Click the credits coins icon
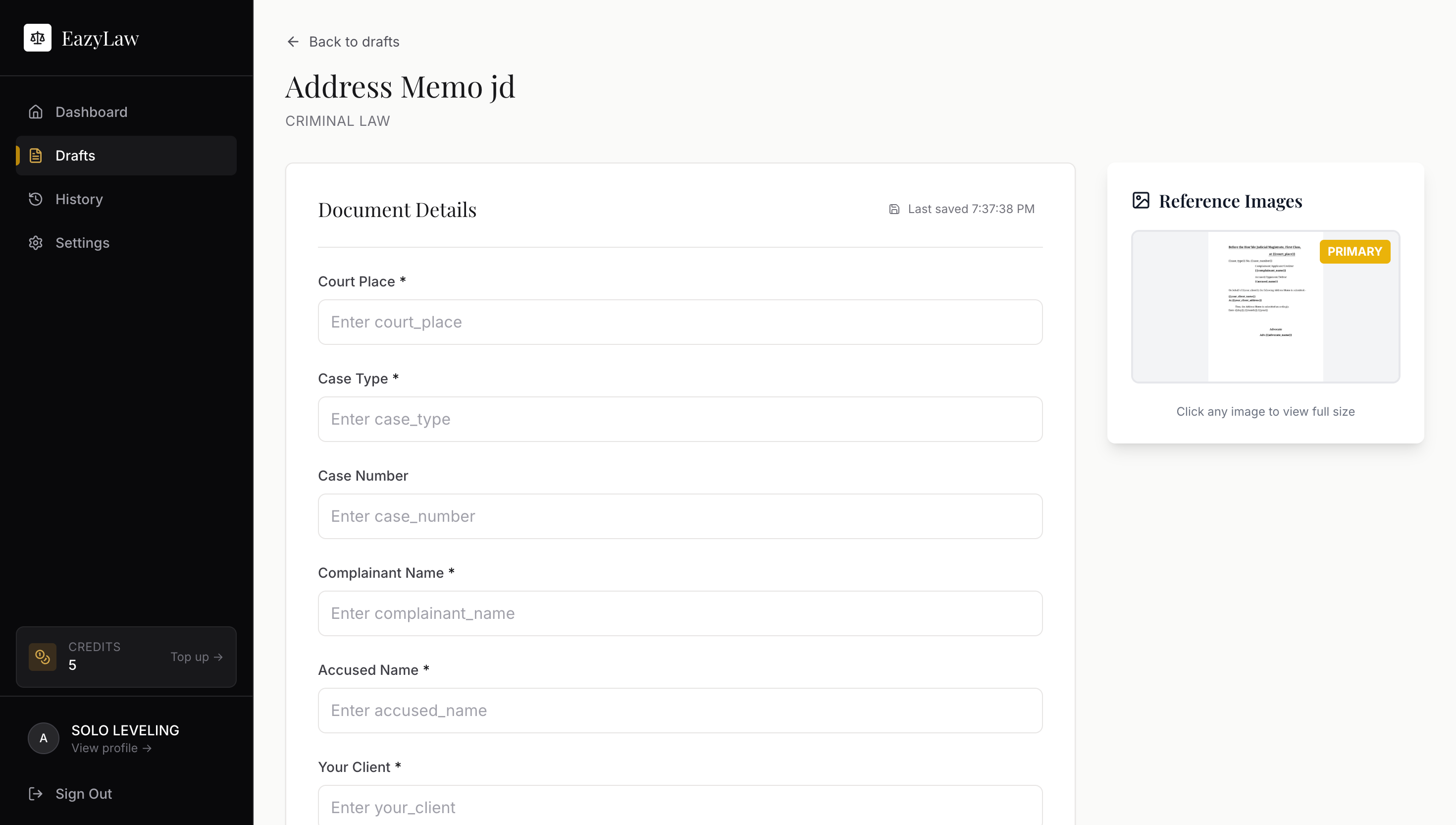The width and height of the screenshot is (1456, 825). click(x=43, y=657)
